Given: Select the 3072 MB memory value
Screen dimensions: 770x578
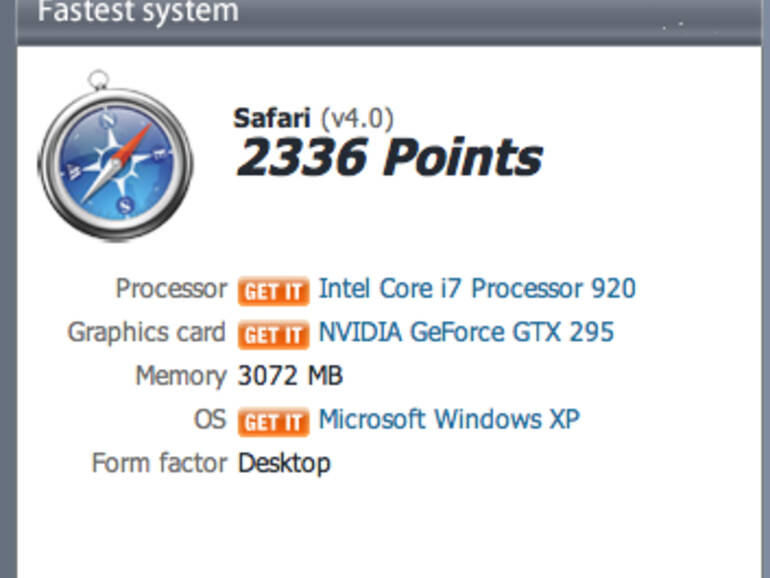Looking at the screenshot, I should pyautogui.click(x=290, y=376).
